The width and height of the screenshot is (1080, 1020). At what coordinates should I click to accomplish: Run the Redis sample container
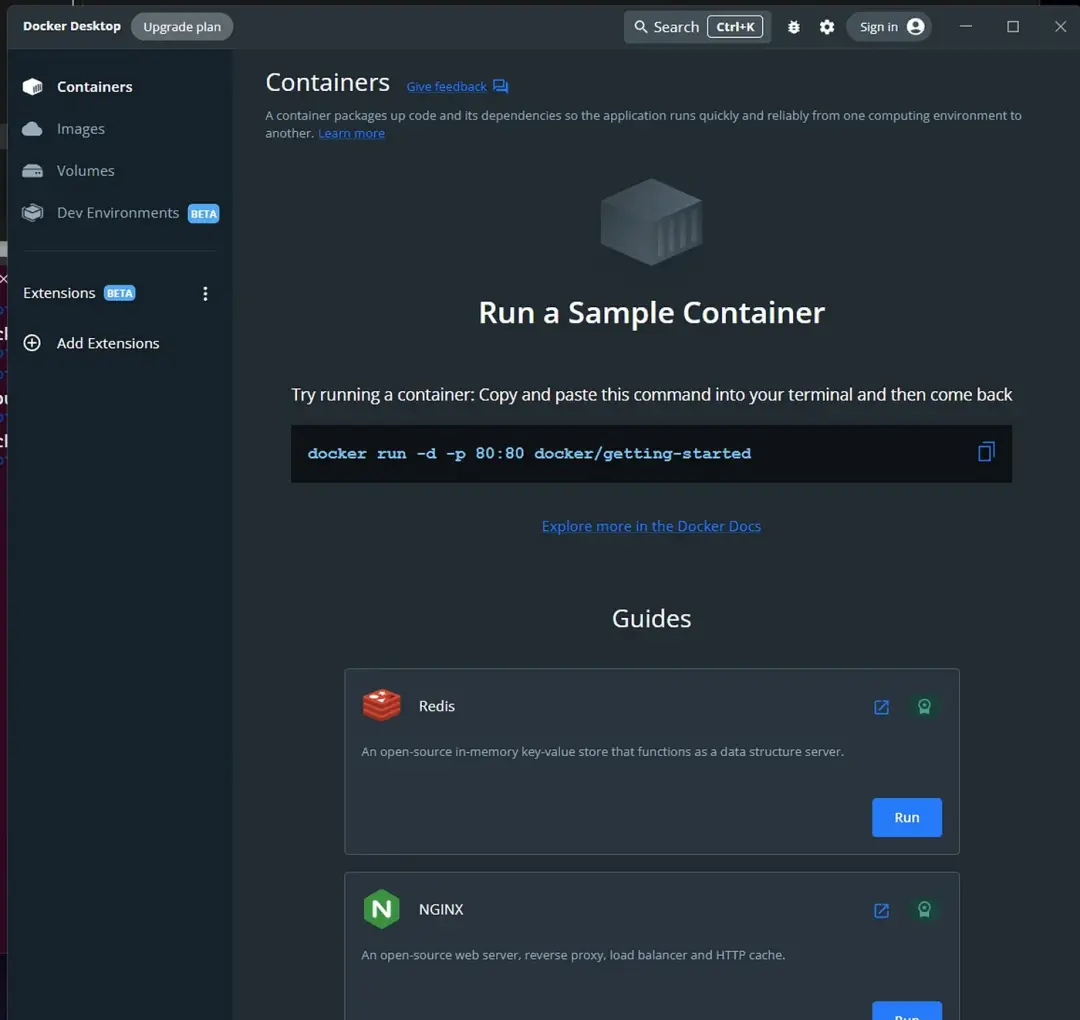point(906,817)
